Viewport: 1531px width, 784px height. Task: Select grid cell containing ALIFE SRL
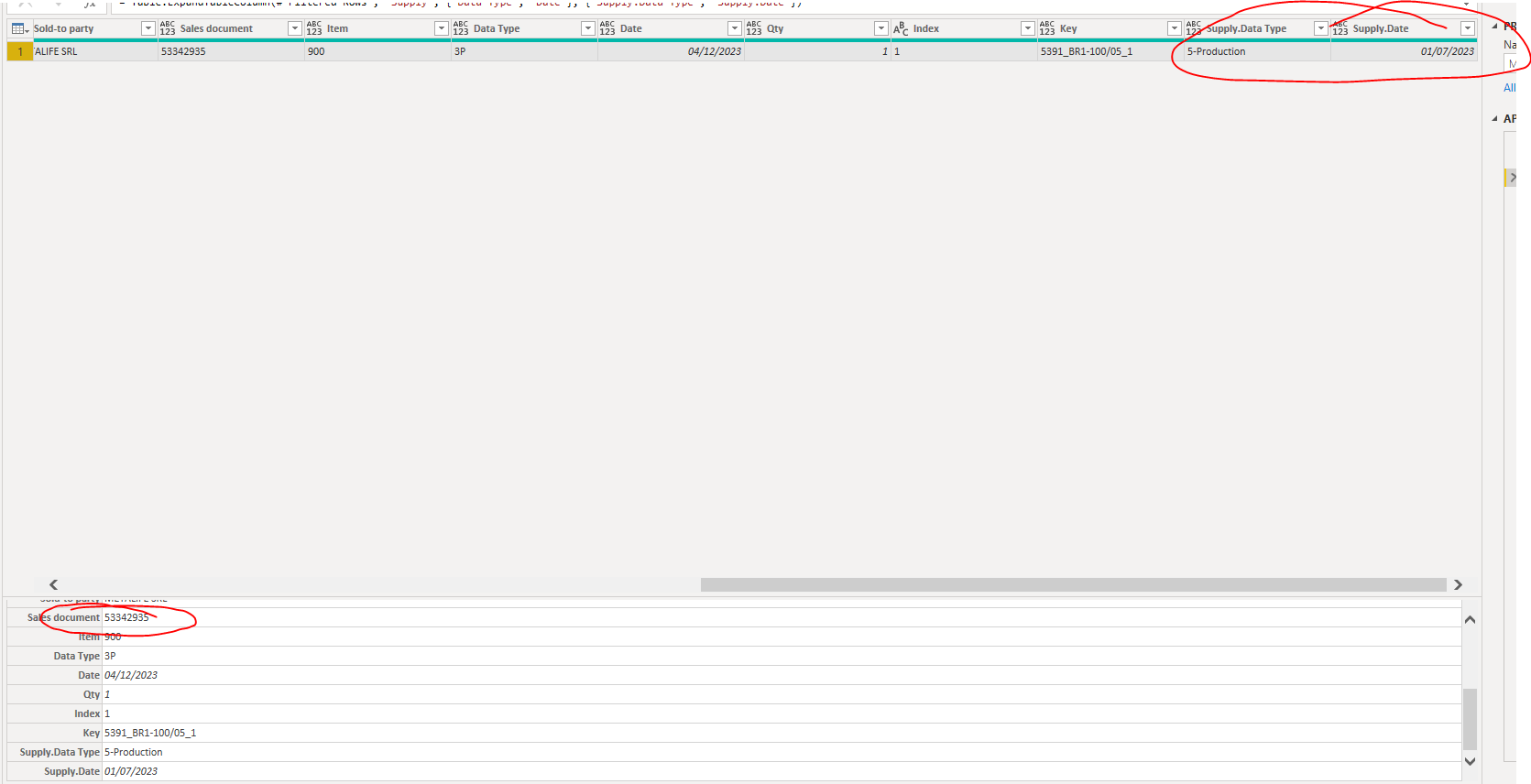click(x=94, y=51)
